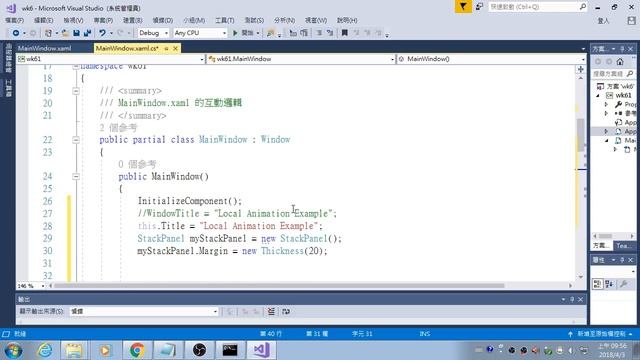Click the editor vertical scrollbar thumb

pyautogui.click(x=580, y=135)
